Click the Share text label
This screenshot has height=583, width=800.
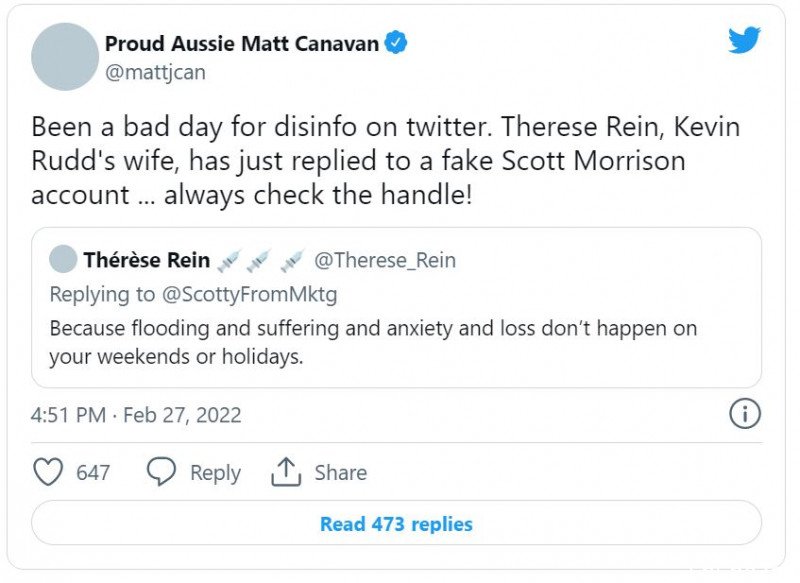click(340, 472)
